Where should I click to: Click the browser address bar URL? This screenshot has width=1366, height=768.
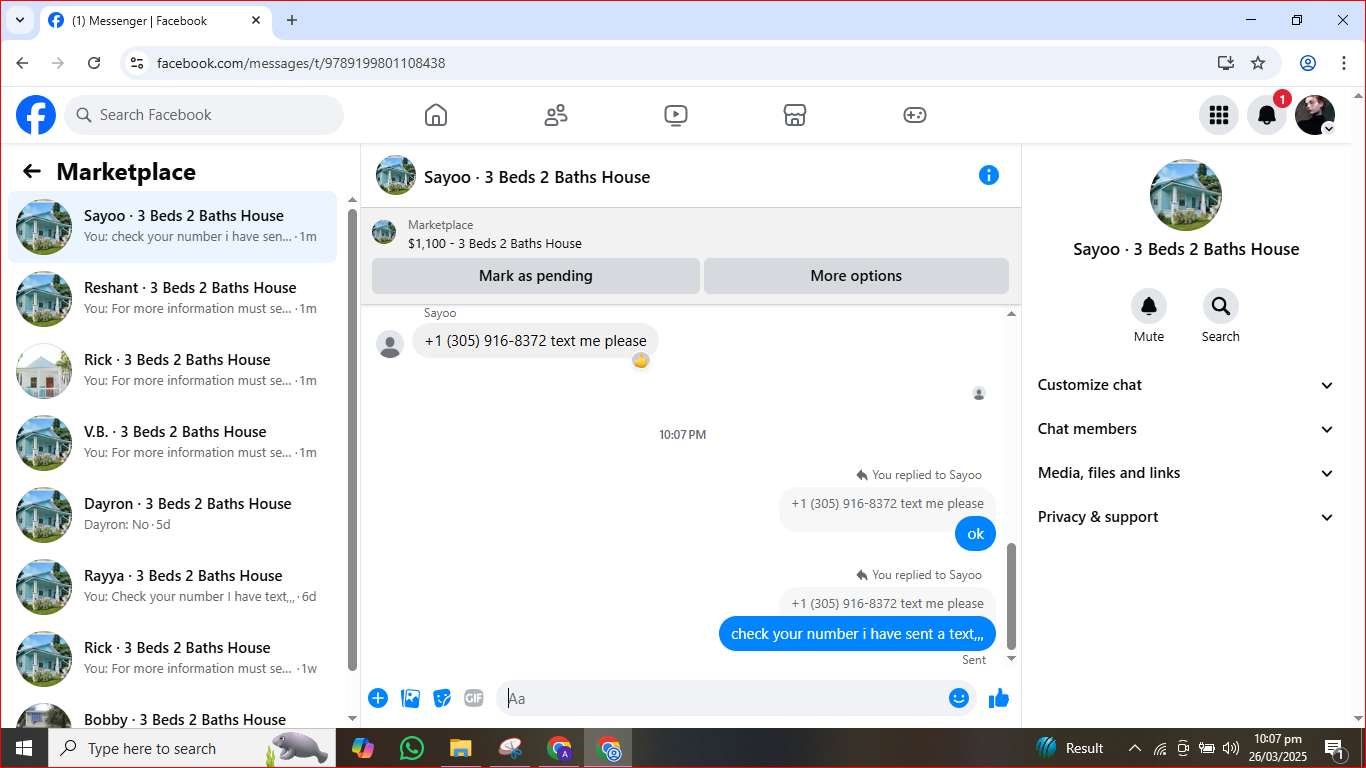[x=301, y=63]
